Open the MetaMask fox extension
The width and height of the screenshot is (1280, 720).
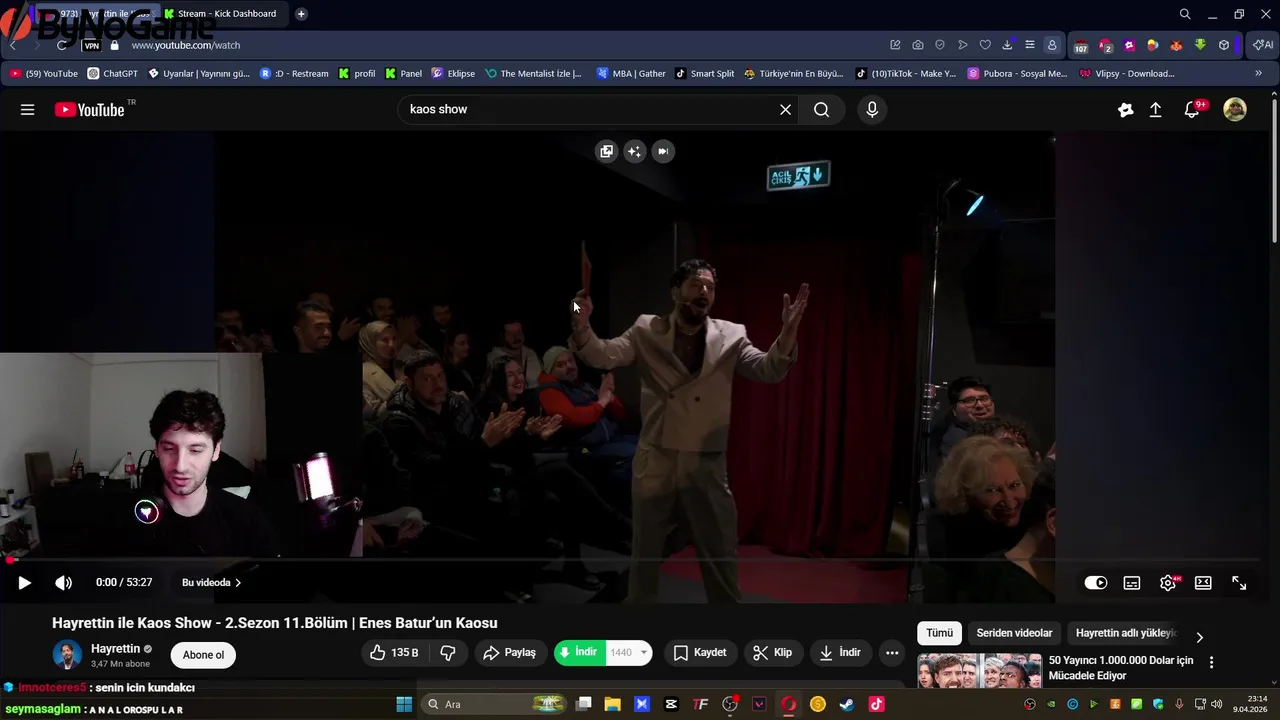tap(1176, 45)
